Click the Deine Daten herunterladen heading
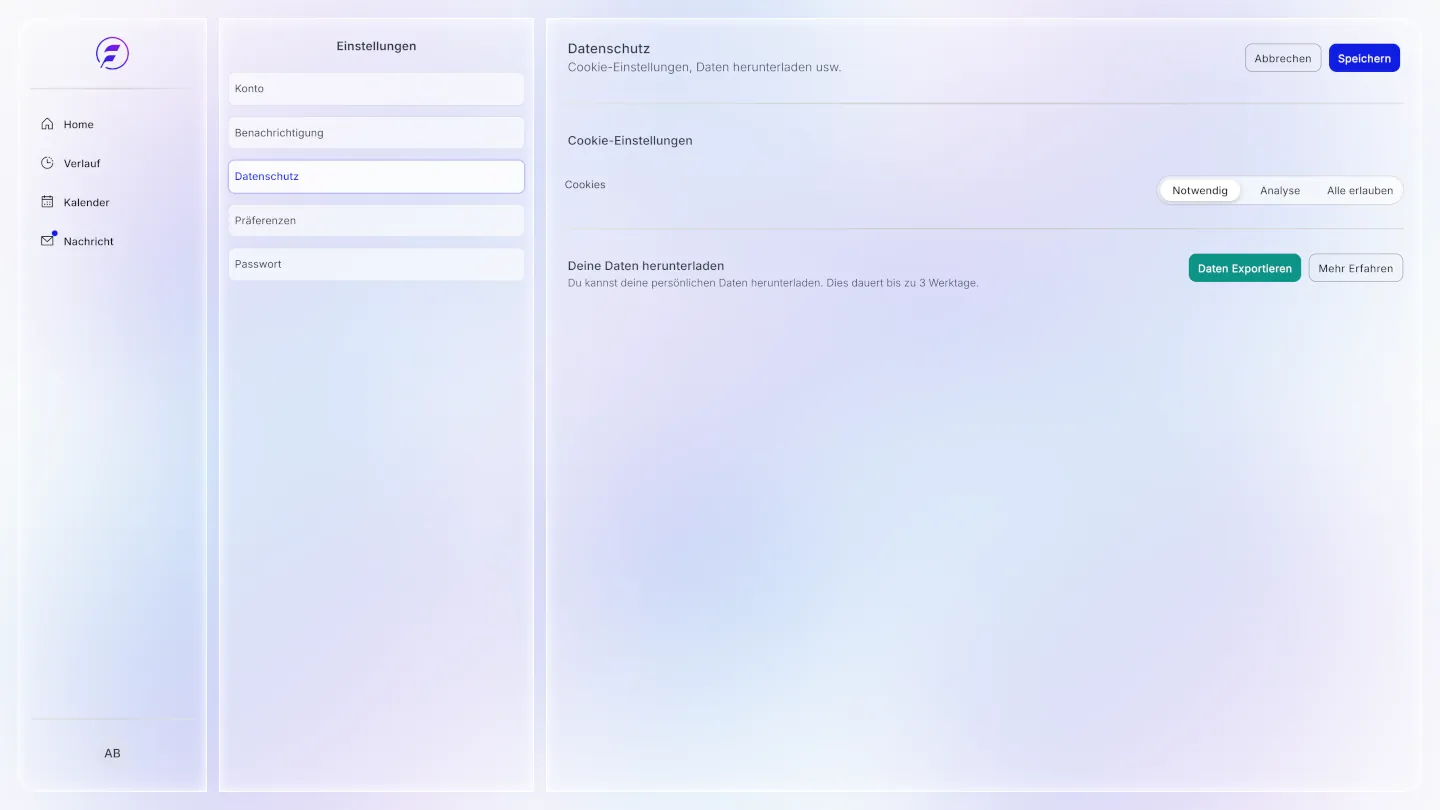 coord(646,266)
